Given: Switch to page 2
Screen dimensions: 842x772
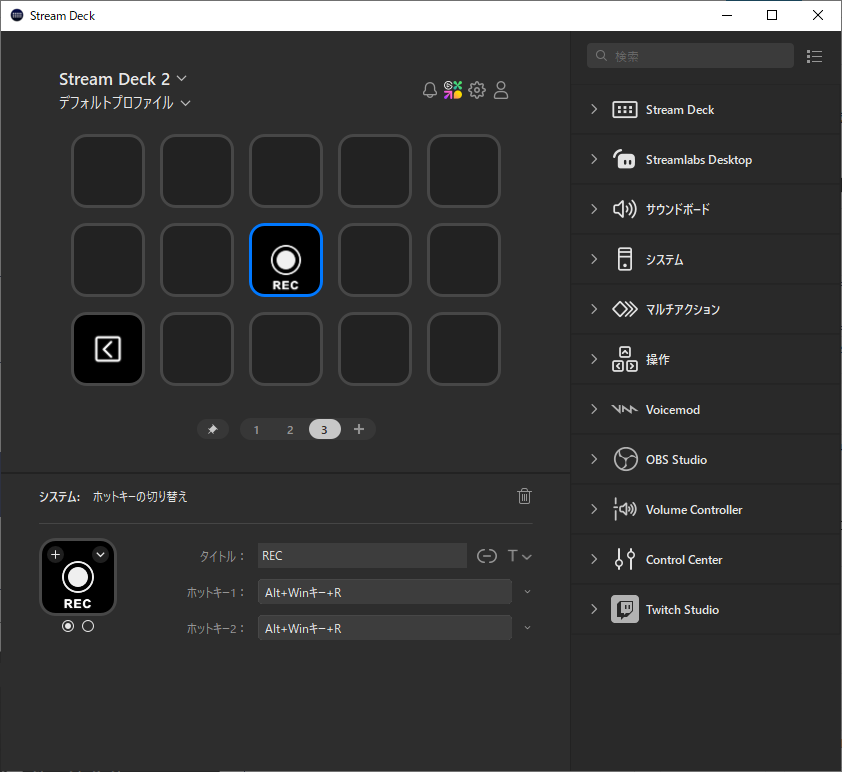Looking at the screenshot, I should 290,429.
